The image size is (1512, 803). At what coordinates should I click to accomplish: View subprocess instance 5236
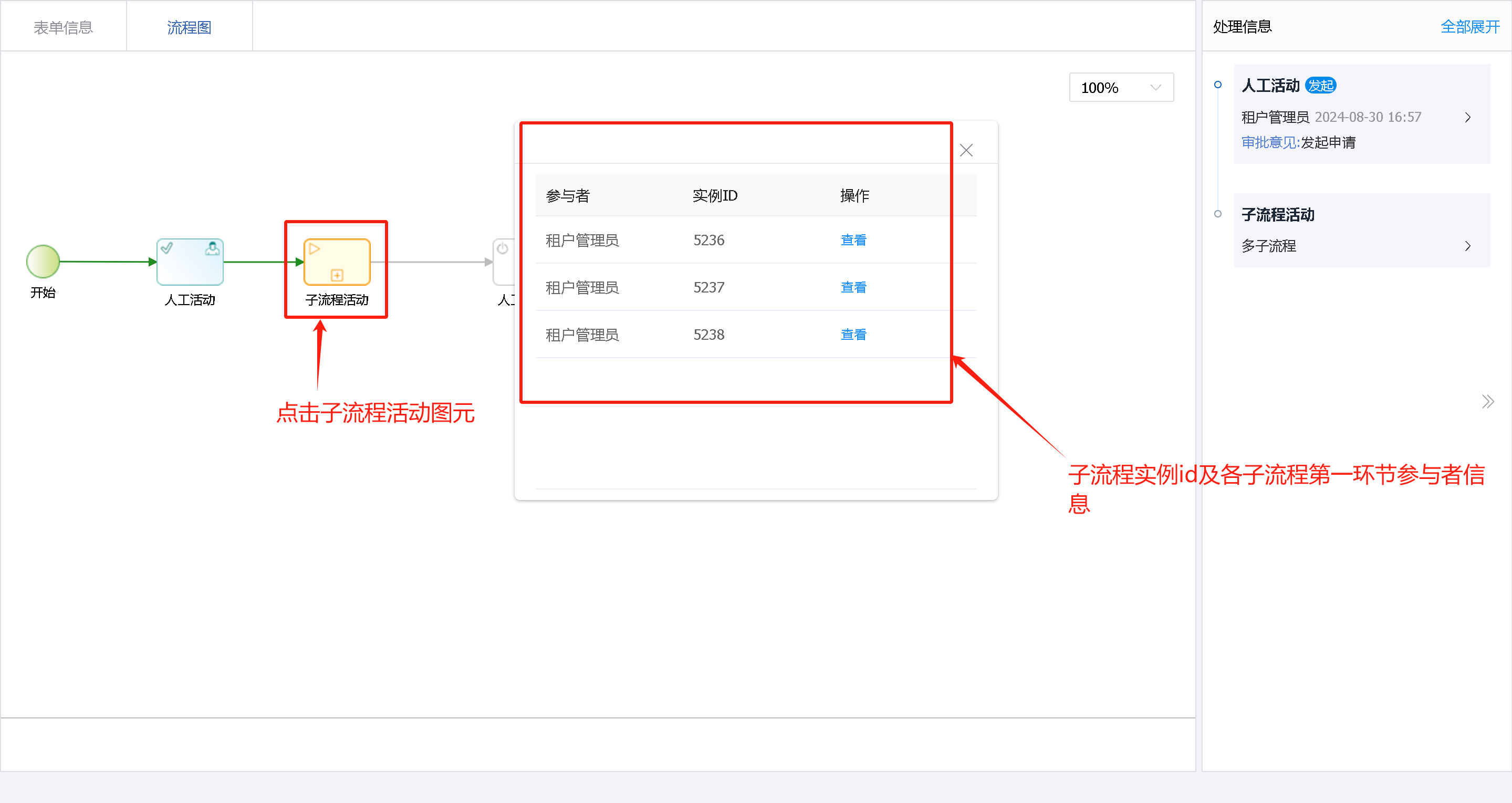pos(853,240)
